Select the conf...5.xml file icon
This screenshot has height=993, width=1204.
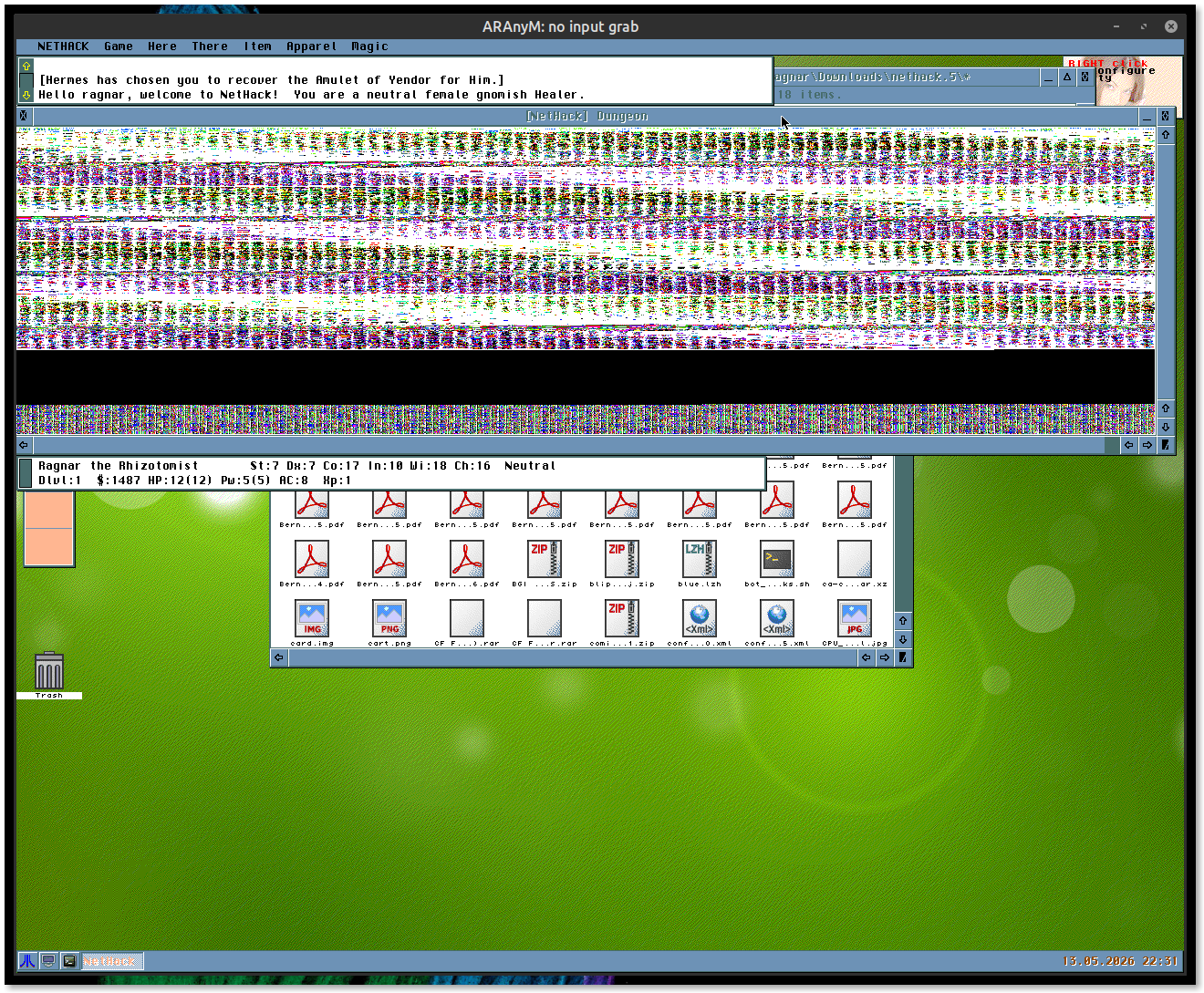coord(777,618)
